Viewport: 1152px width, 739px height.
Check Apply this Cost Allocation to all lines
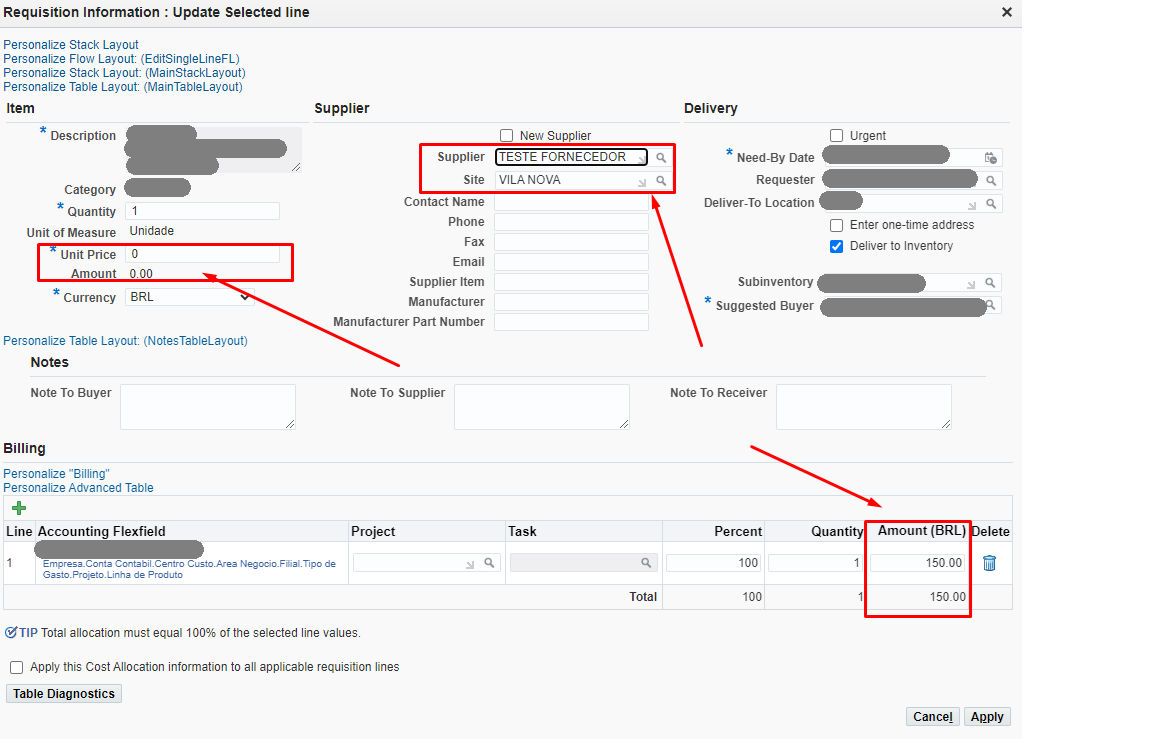tap(16, 667)
